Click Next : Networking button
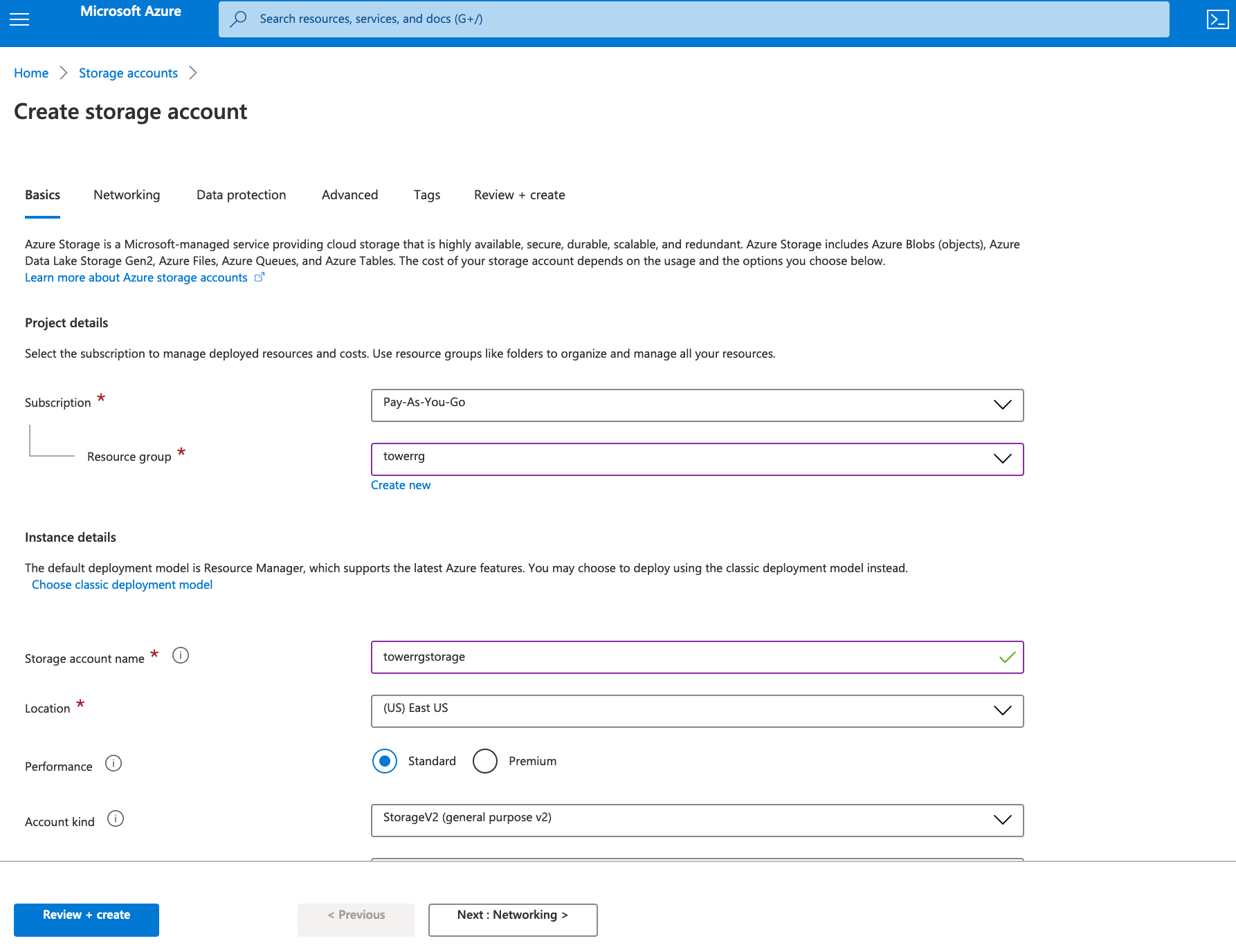Image resolution: width=1236 pixels, height=952 pixels. click(x=512, y=919)
